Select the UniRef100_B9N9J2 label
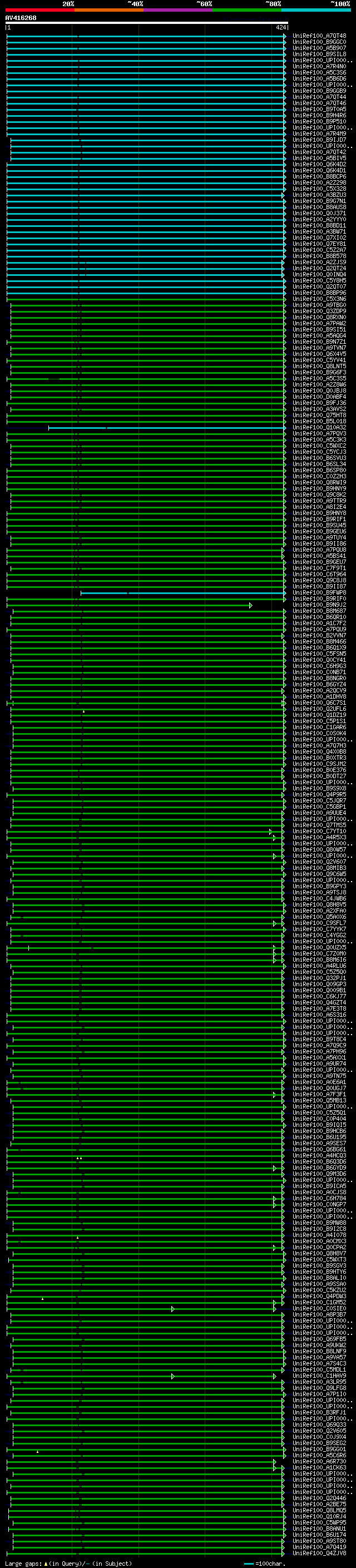 319,605
